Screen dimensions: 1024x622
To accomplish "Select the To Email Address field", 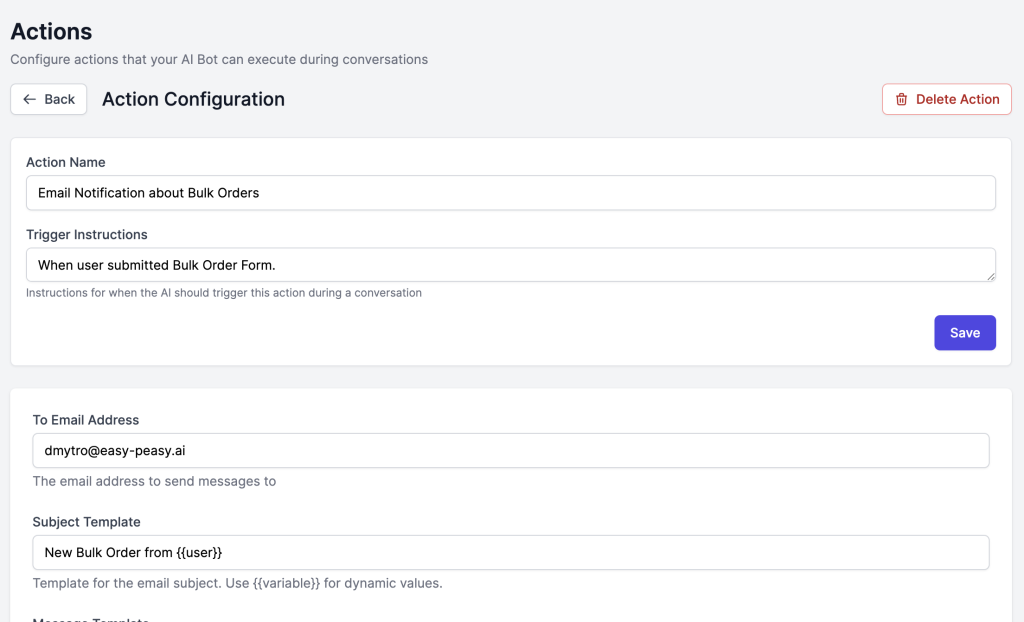I will (x=510, y=450).
